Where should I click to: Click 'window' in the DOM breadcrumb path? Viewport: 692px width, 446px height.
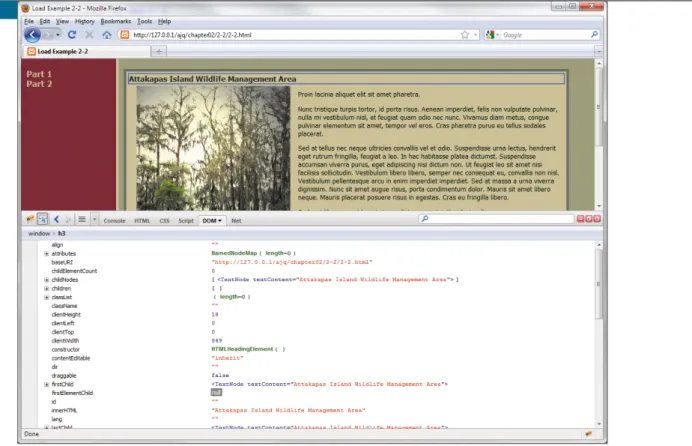coord(39,233)
